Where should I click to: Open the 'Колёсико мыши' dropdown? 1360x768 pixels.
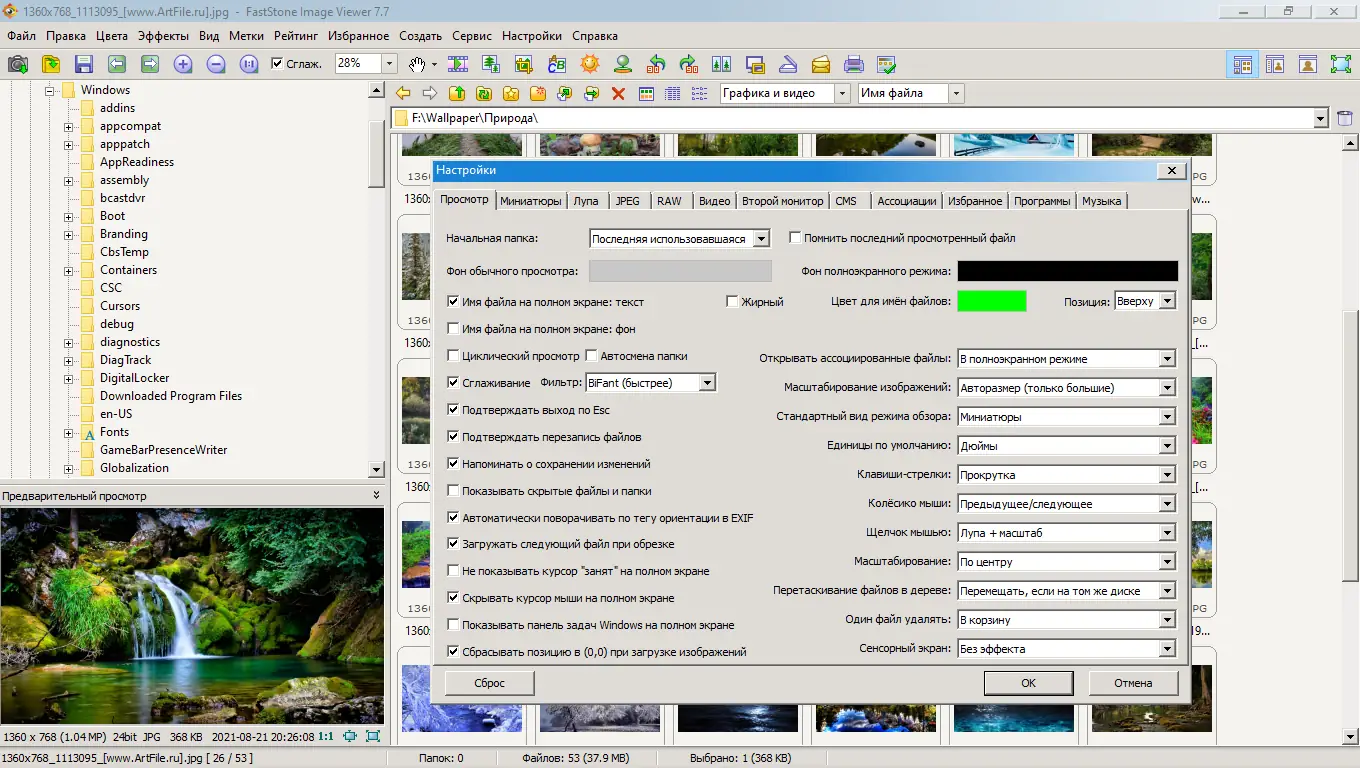pos(1167,504)
